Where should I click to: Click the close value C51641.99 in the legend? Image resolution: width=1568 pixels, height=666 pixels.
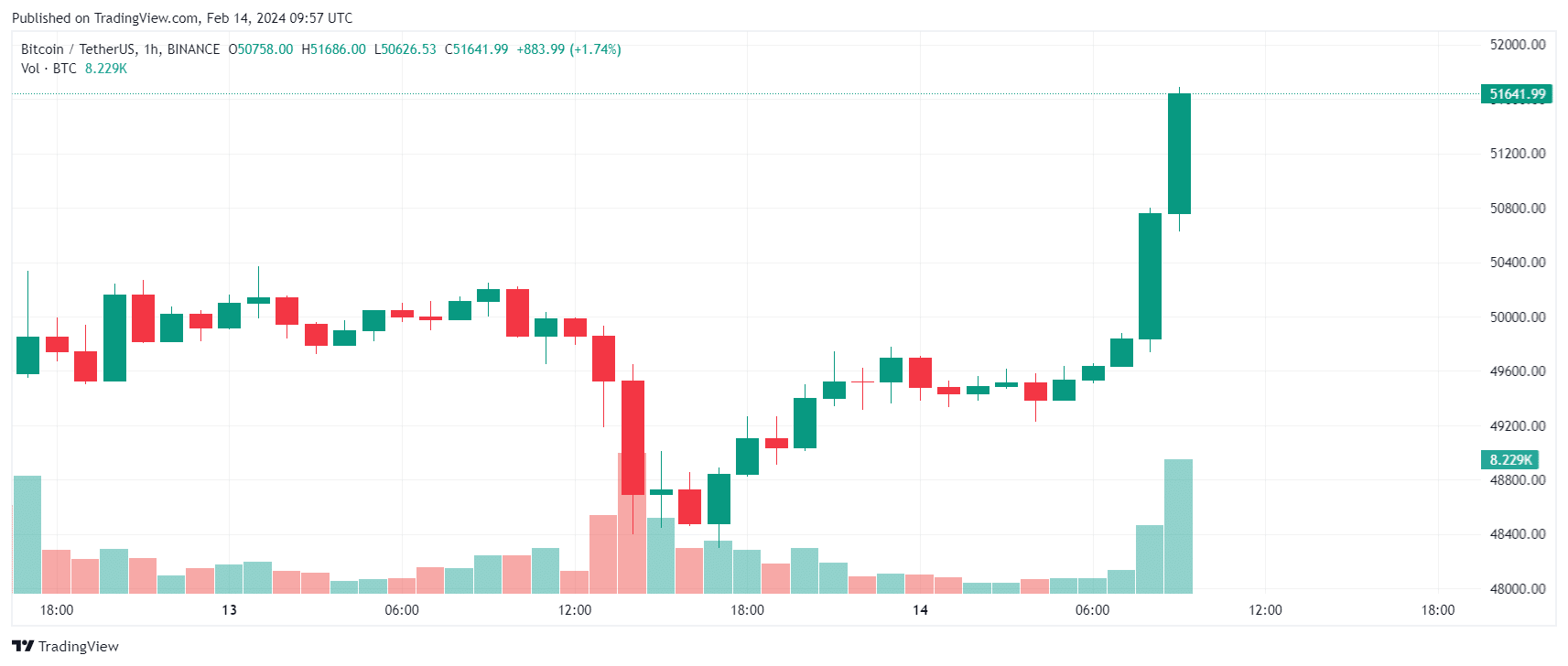pyautogui.click(x=476, y=49)
